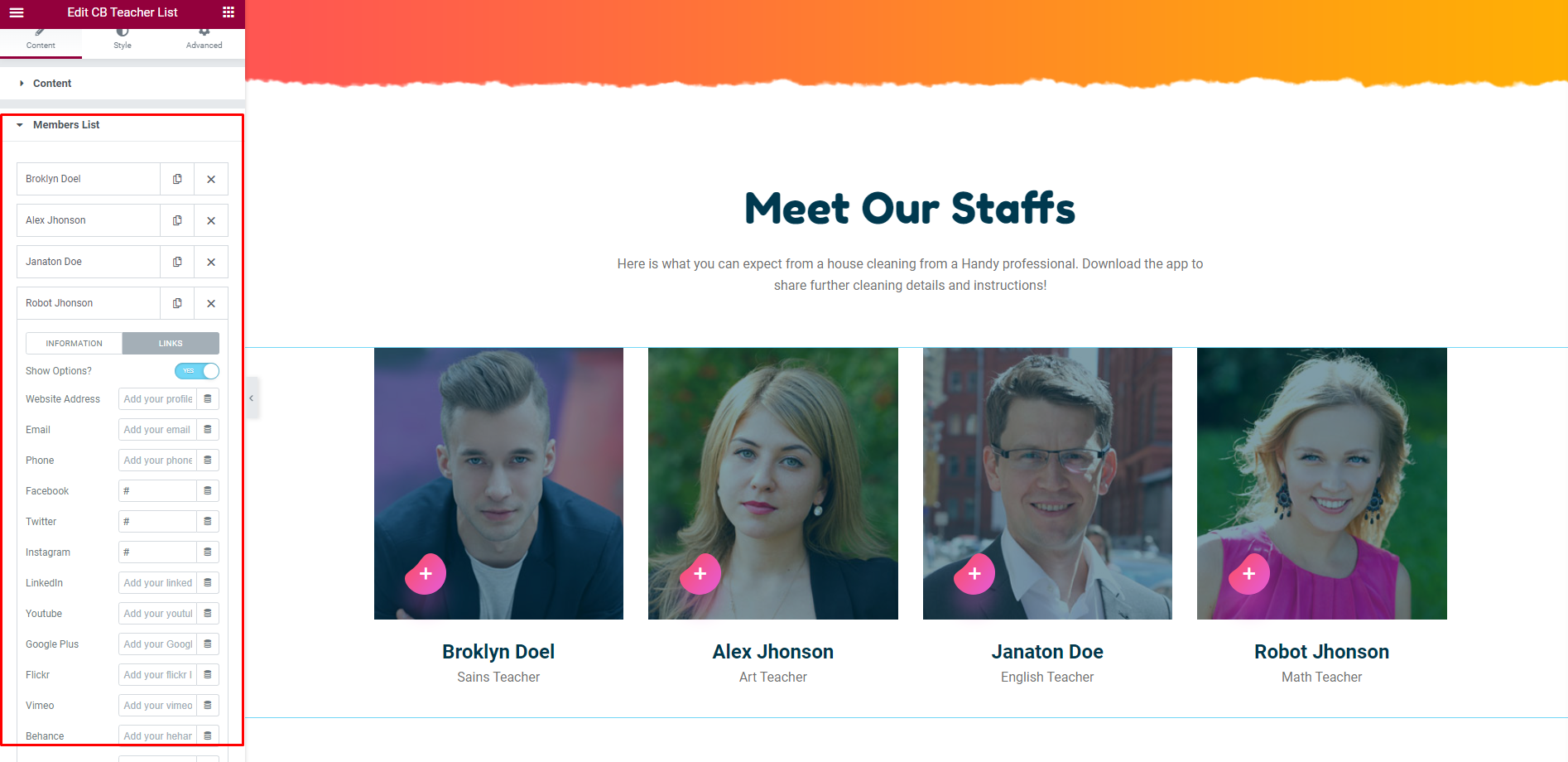Select the LINKS tab button
1568x762 pixels.
point(171,343)
